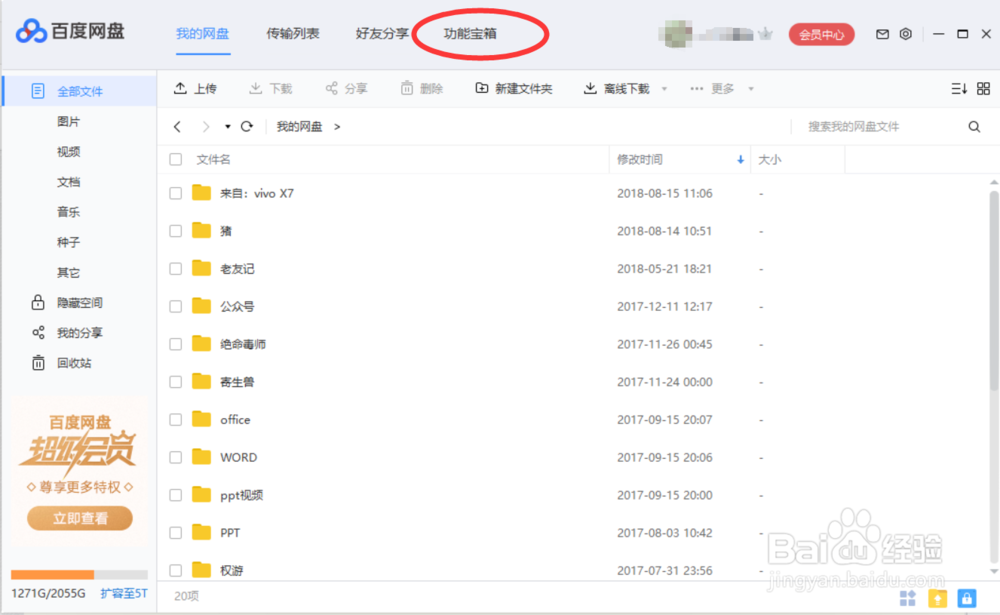The image size is (1000, 615).
Task: Expand the 更多 (more) dropdown arrow
Action: [750, 88]
